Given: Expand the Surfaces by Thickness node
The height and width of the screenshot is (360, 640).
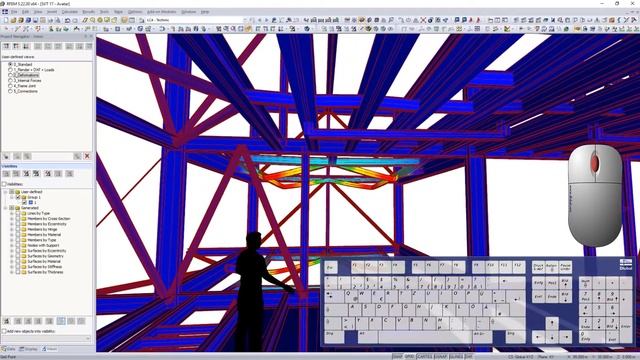Looking at the screenshot, I should (x=12, y=272).
